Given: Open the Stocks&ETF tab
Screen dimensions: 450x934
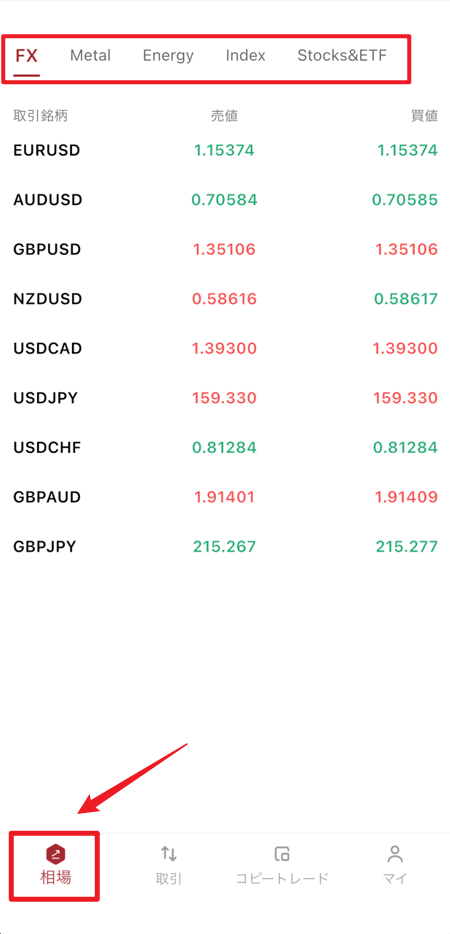Looking at the screenshot, I should 342,55.
